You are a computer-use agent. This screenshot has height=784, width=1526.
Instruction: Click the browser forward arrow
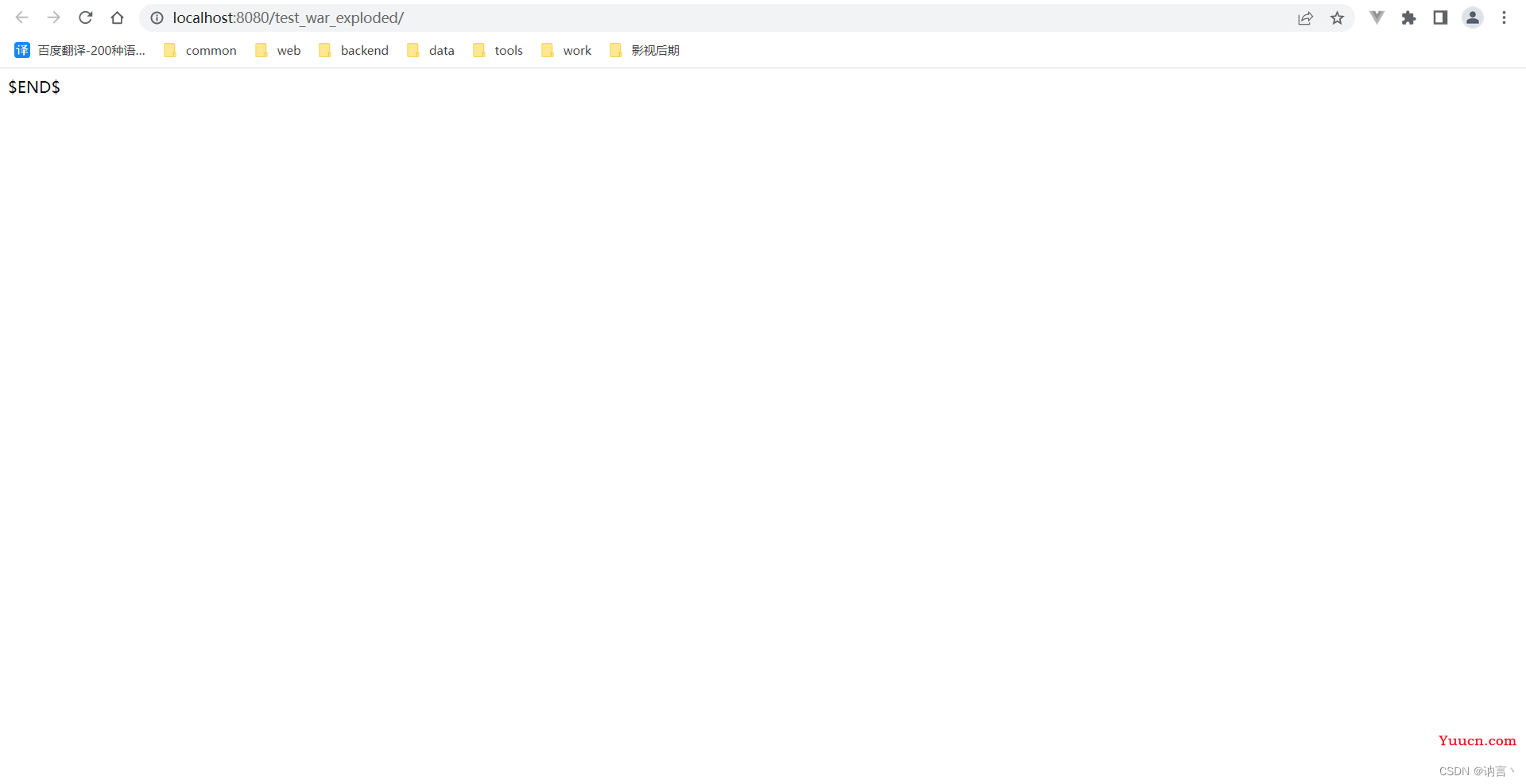53,17
